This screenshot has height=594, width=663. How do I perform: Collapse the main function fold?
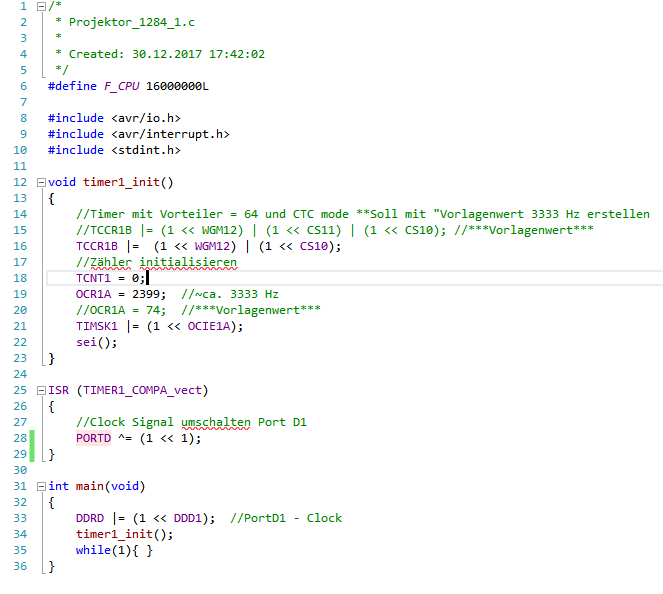tap(41, 487)
